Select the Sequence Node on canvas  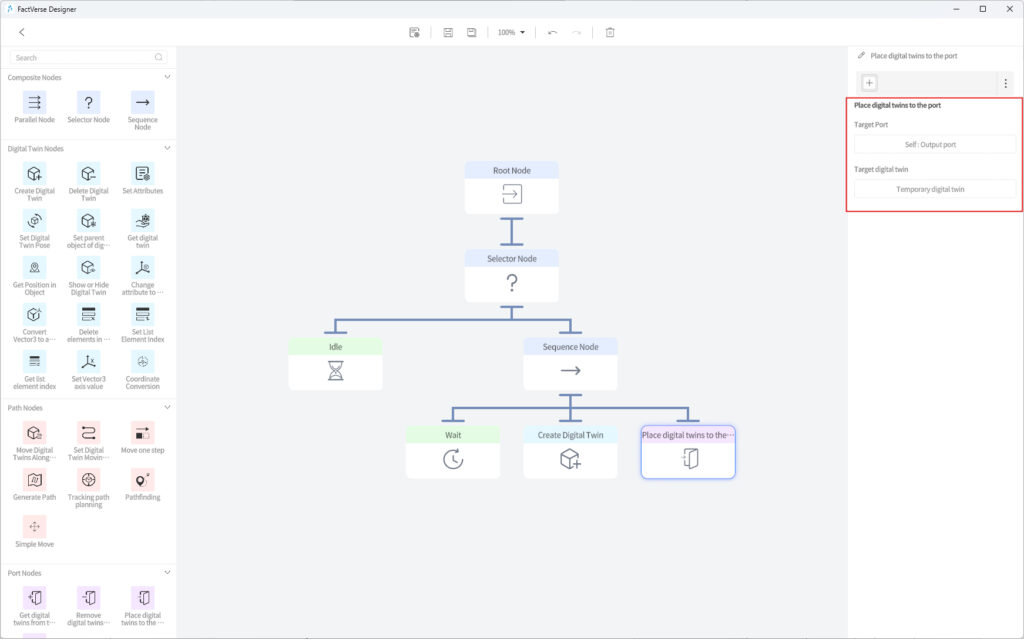pyautogui.click(x=570, y=364)
